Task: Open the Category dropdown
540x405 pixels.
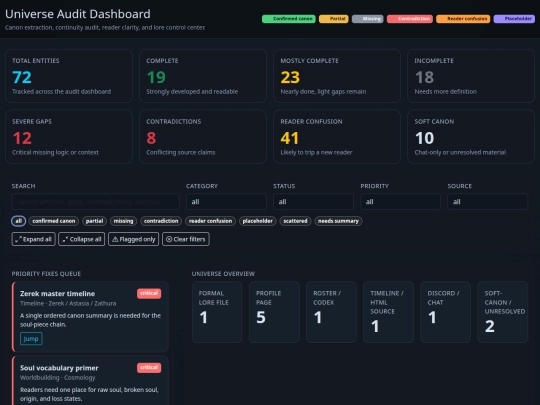Action: (226, 201)
